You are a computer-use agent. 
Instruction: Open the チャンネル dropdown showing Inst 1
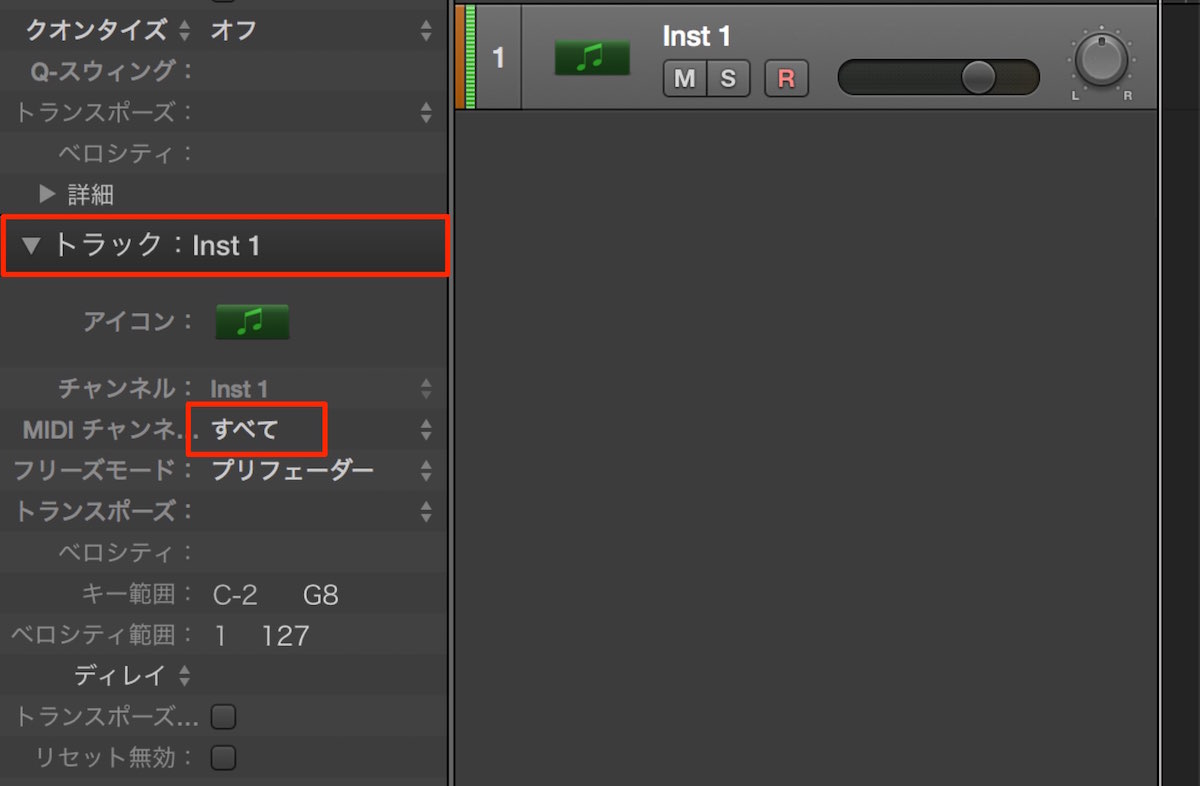tap(320, 389)
